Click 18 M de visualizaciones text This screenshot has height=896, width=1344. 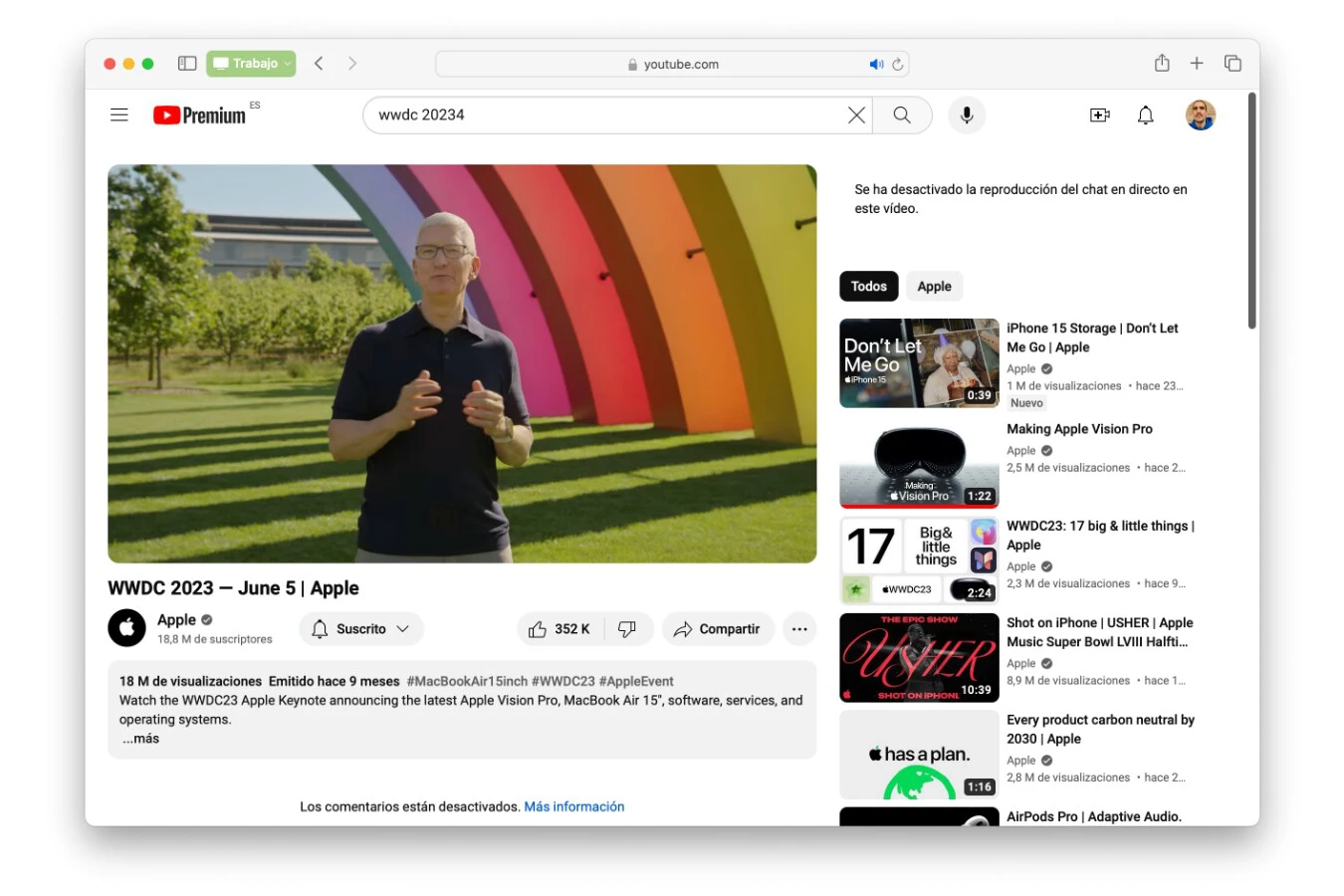coord(190,681)
